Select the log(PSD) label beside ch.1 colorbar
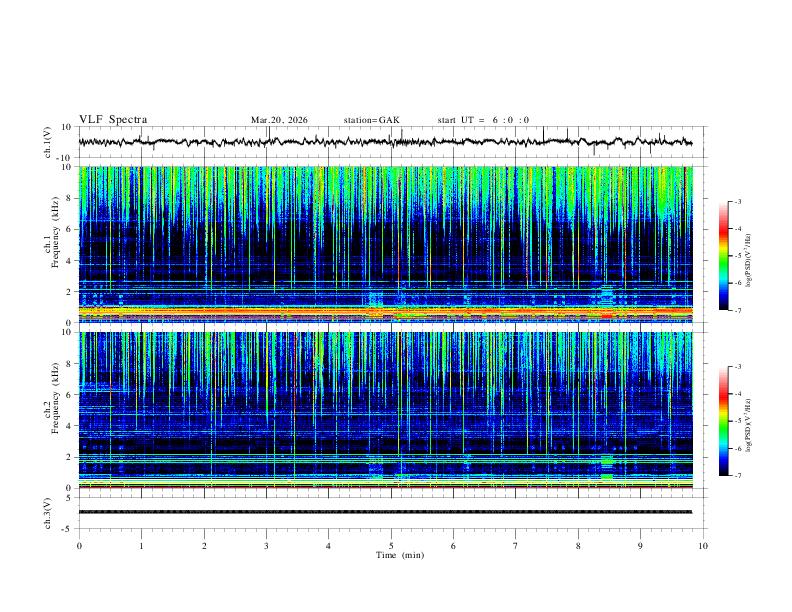Image resolution: width=792 pixels, height=612 pixels. 749,260
